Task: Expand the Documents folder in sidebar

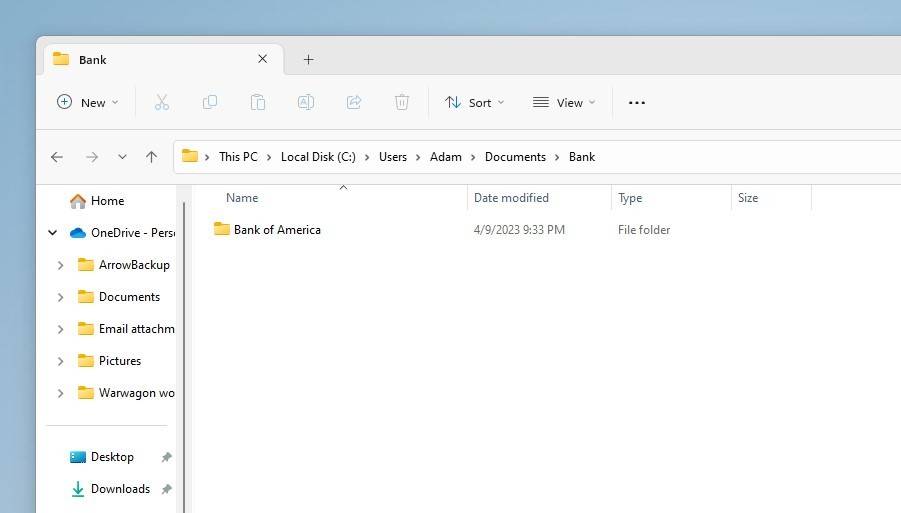Action: point(60,297)
